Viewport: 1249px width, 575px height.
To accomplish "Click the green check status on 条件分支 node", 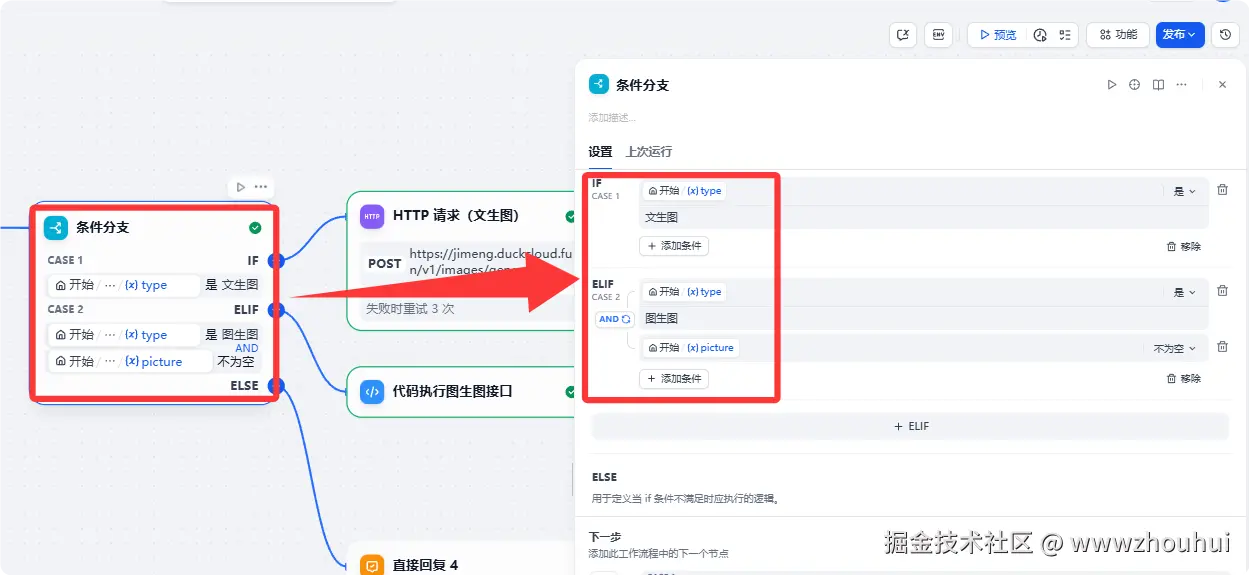I will [x=255, y=228].
